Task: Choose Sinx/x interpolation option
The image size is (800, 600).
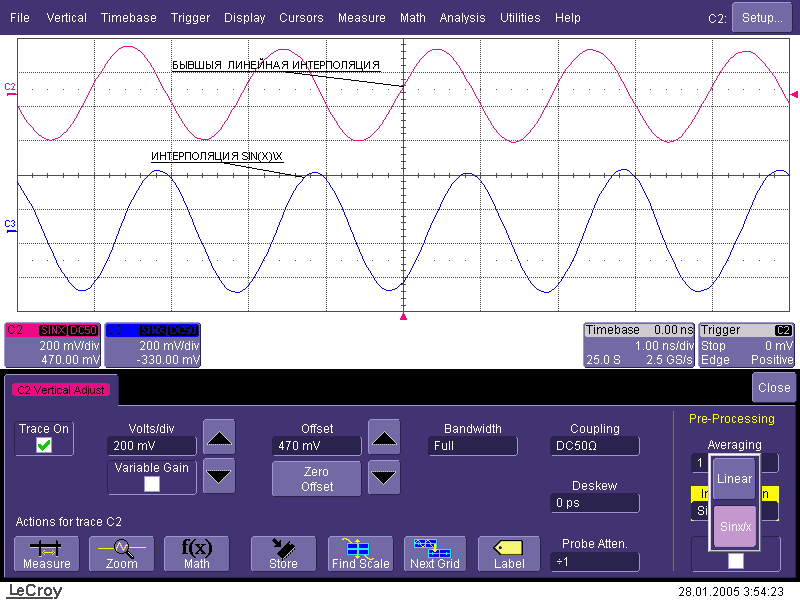Action: click(734, 526)
